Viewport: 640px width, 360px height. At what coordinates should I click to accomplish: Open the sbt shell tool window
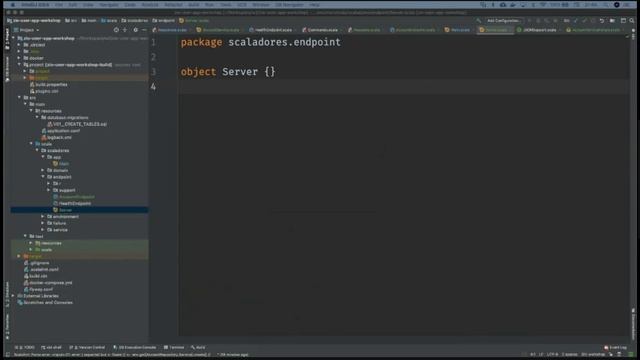pos(51,347)
